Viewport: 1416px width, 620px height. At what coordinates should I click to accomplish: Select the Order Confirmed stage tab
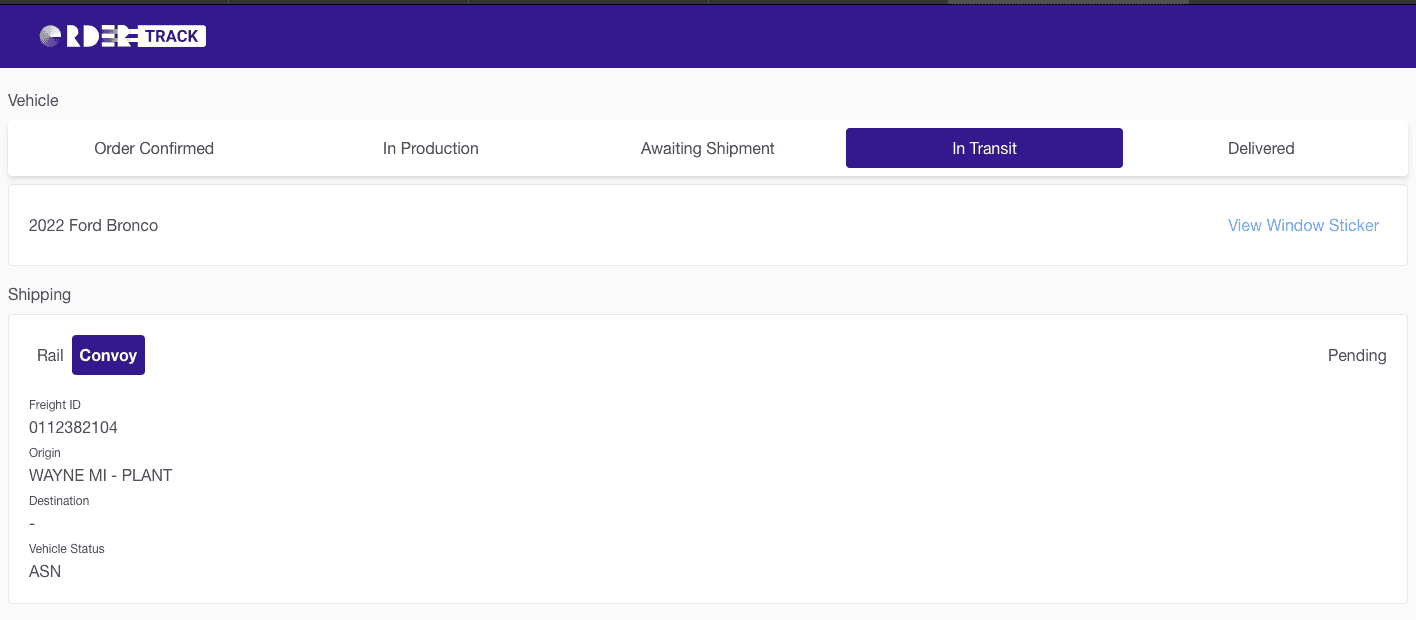coord(154,148)
